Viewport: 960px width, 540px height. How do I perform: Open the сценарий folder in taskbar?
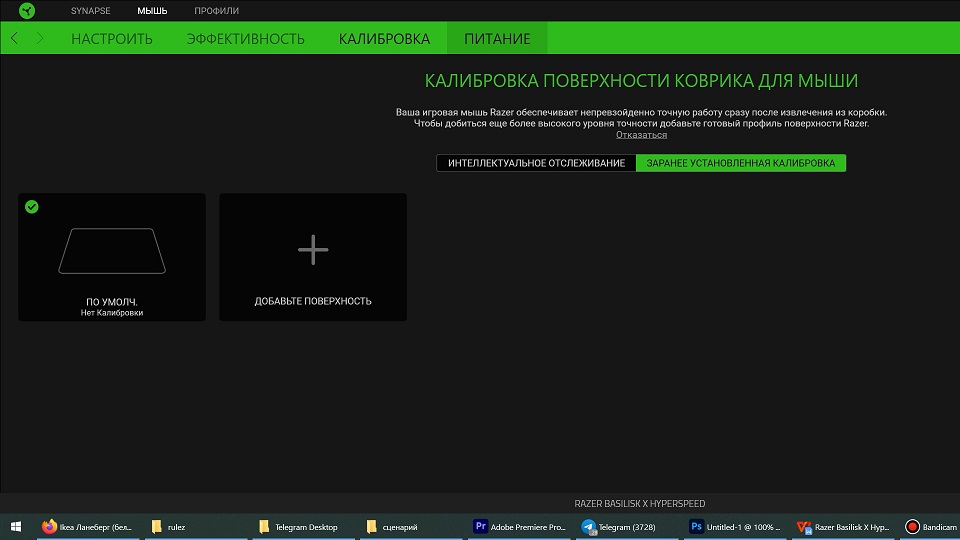(411, 527)
